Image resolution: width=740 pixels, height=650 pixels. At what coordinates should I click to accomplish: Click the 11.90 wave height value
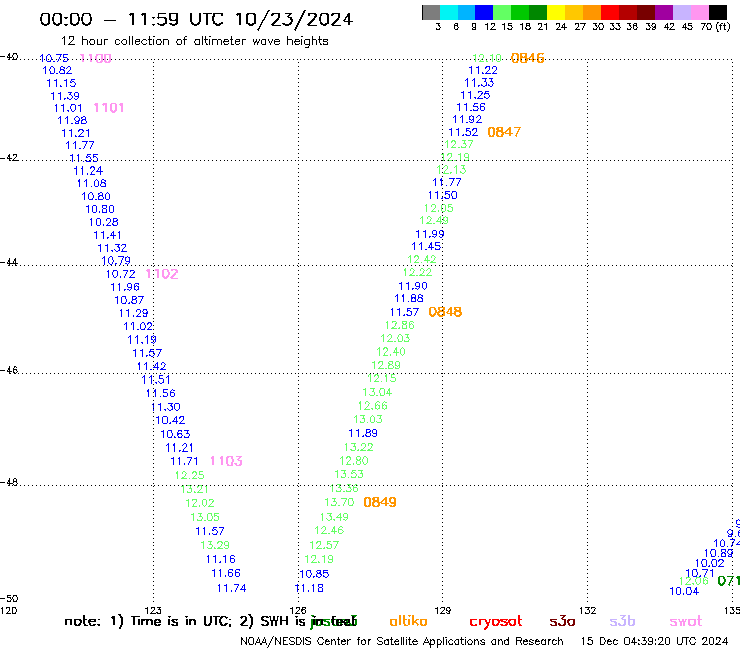(413, 286)
